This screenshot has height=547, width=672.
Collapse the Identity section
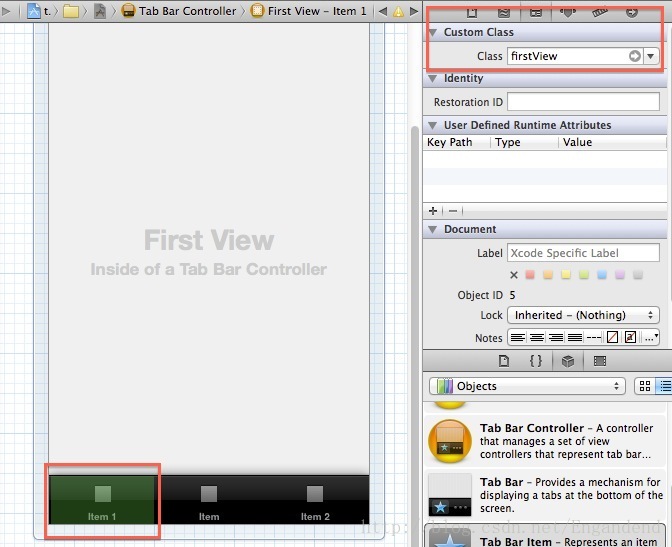coord(433,78)
